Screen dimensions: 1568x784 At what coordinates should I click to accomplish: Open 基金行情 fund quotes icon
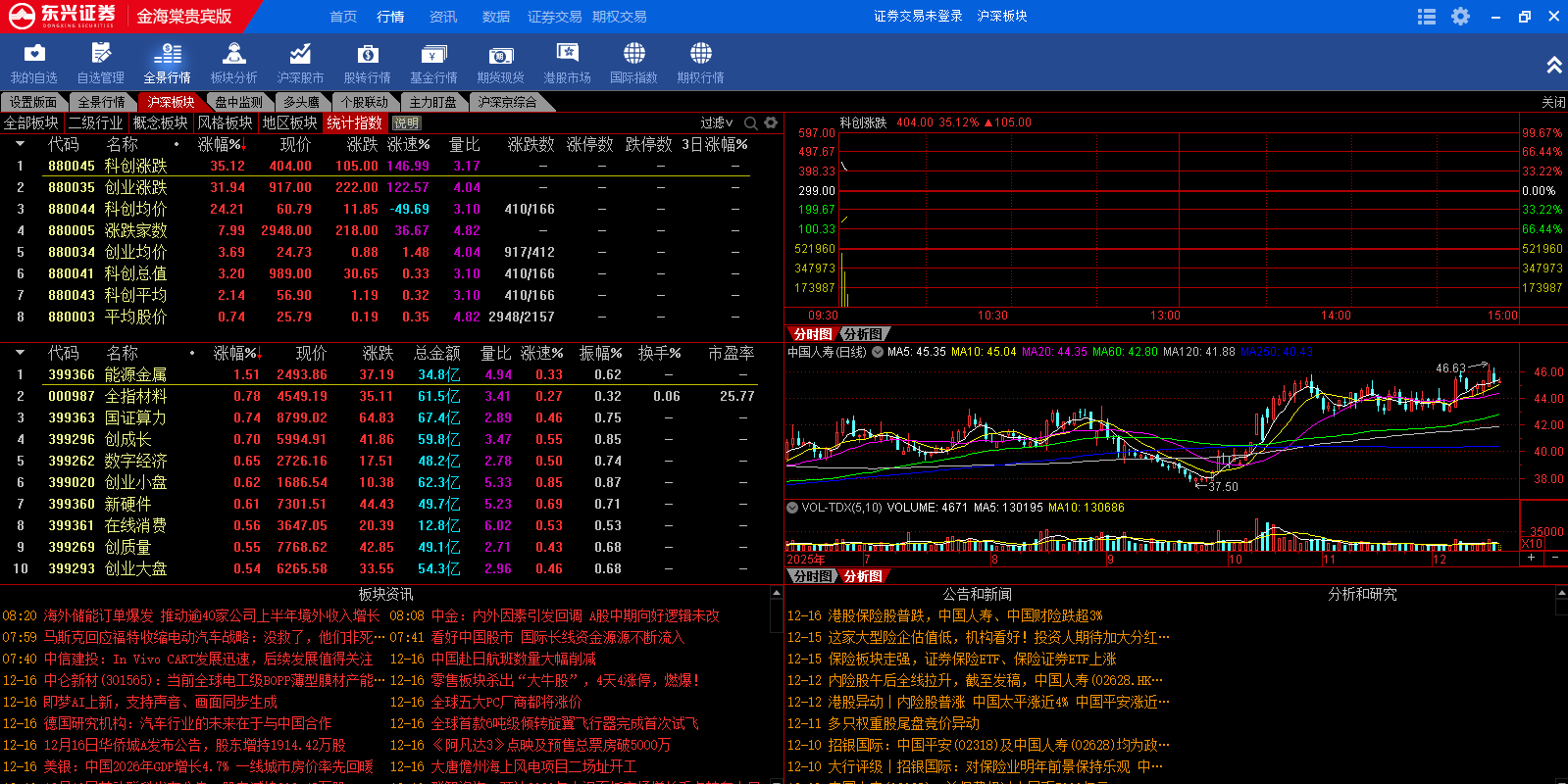pyautogui.click(x=433, y=54)
